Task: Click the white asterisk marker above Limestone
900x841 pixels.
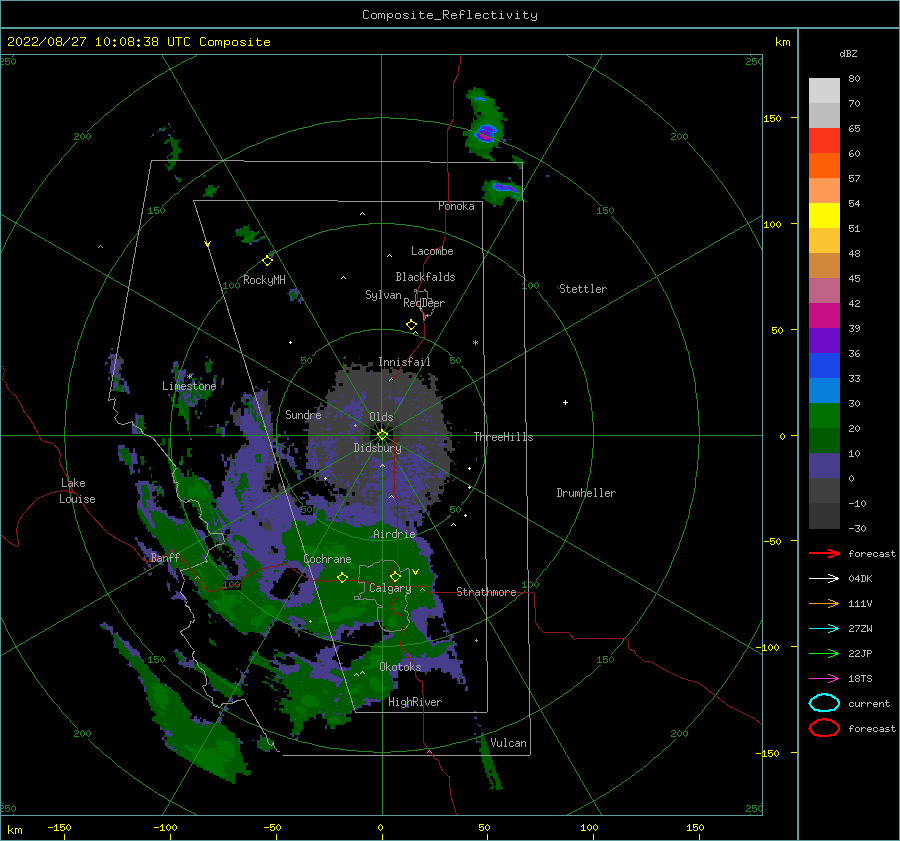Action: [x=189, y=377]
